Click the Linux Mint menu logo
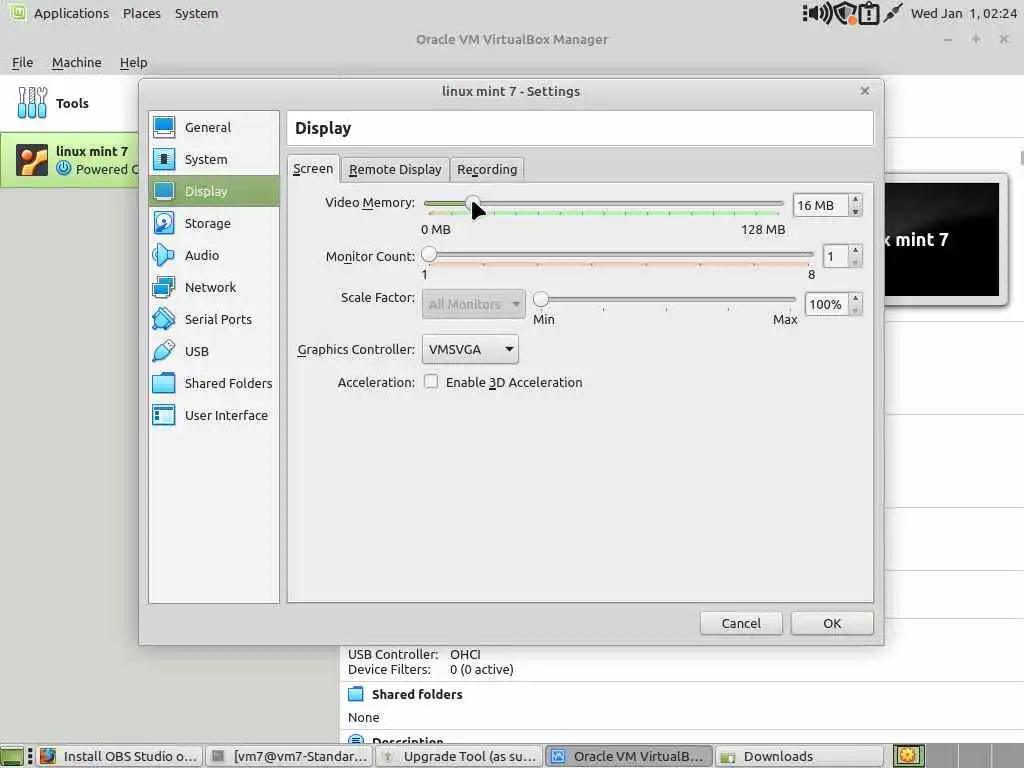1024x768 pixels. pyautogui.click(x=18, y=12)
